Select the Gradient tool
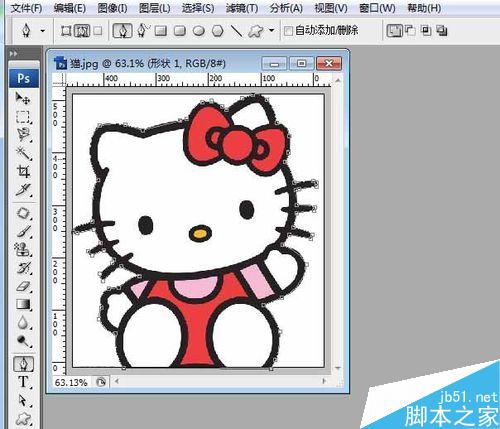The width and height of the screenshot is (500, 429). pyautogui.click(x=23, y=304)
